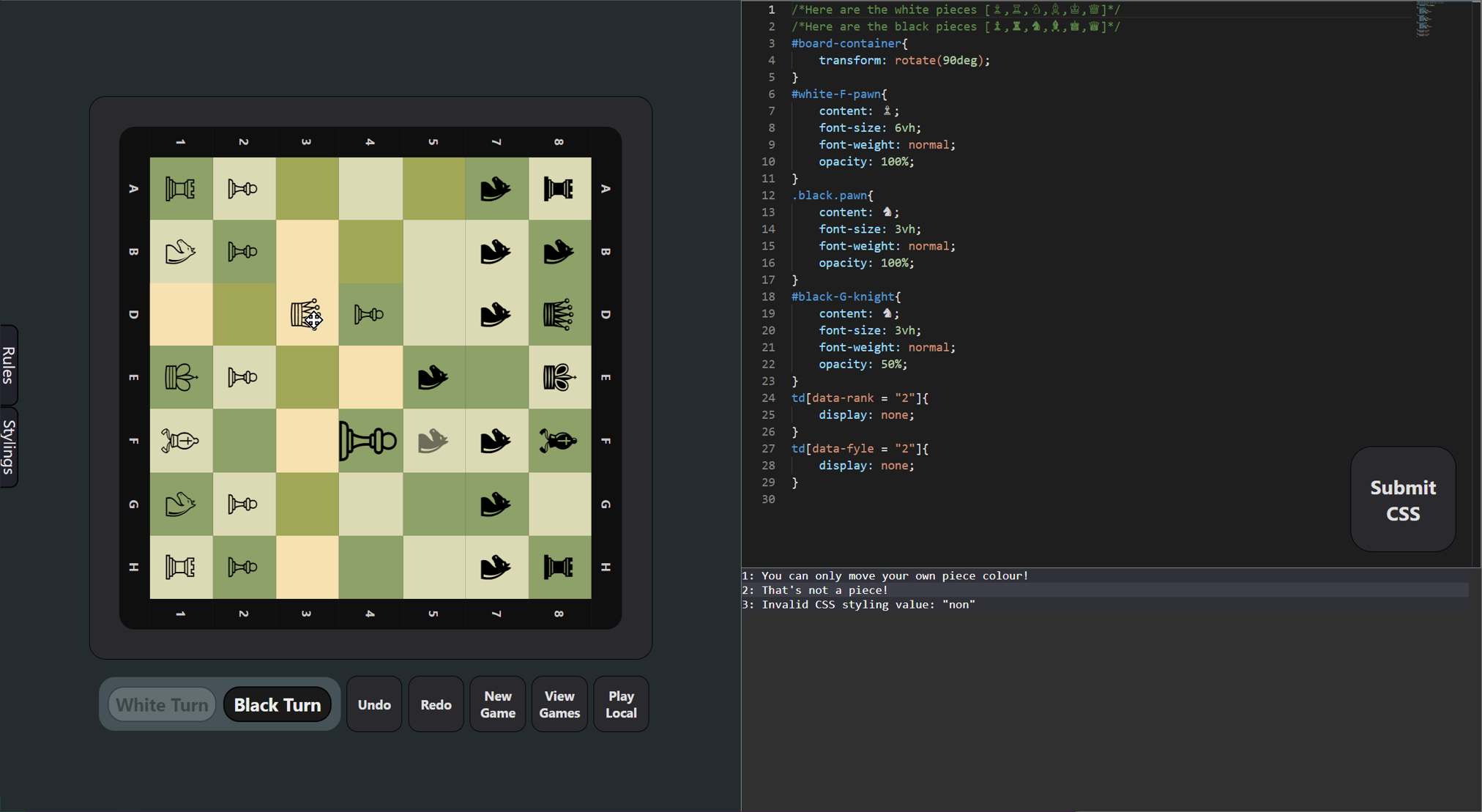Select the black rook on row A
This screenshot has height=812, width=1482.
(559, 189)
